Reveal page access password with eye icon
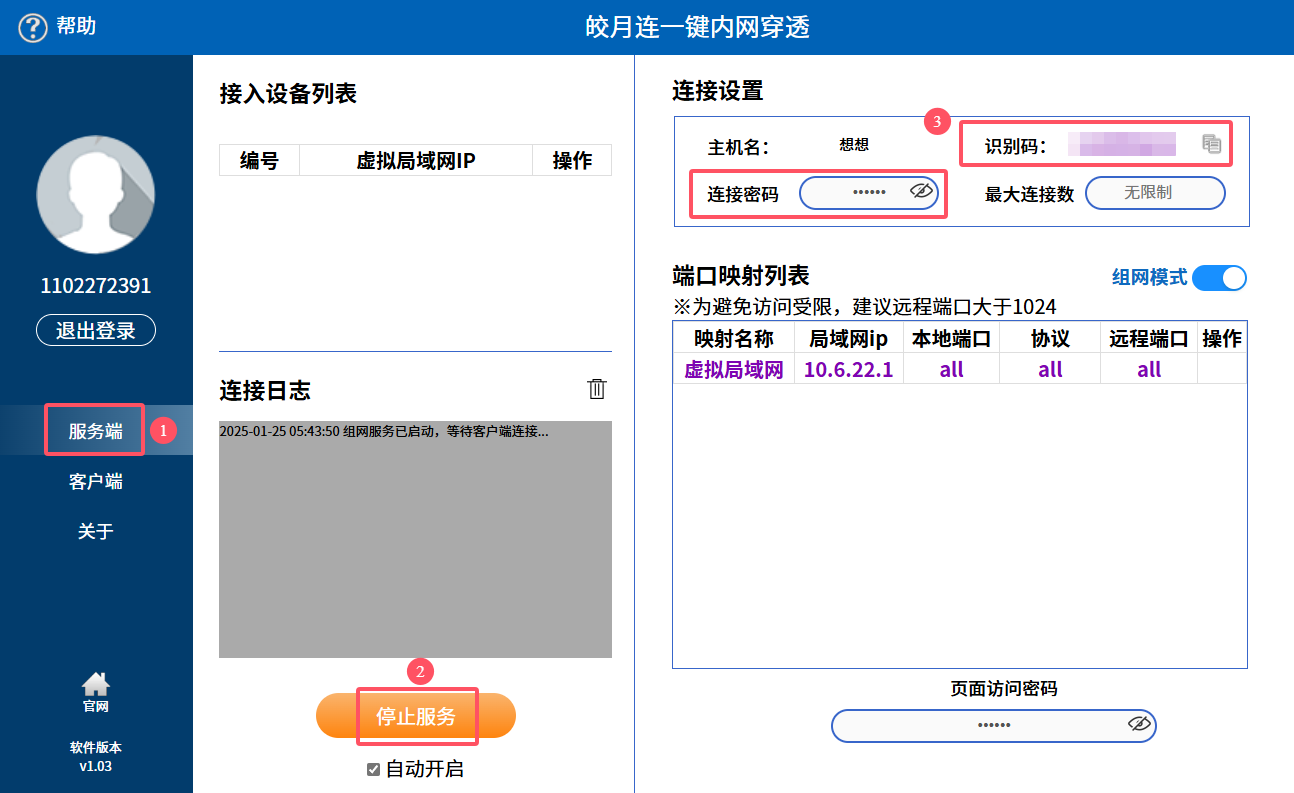The height and width of the screenshot is (793, 1294). tap(1139, 724)
